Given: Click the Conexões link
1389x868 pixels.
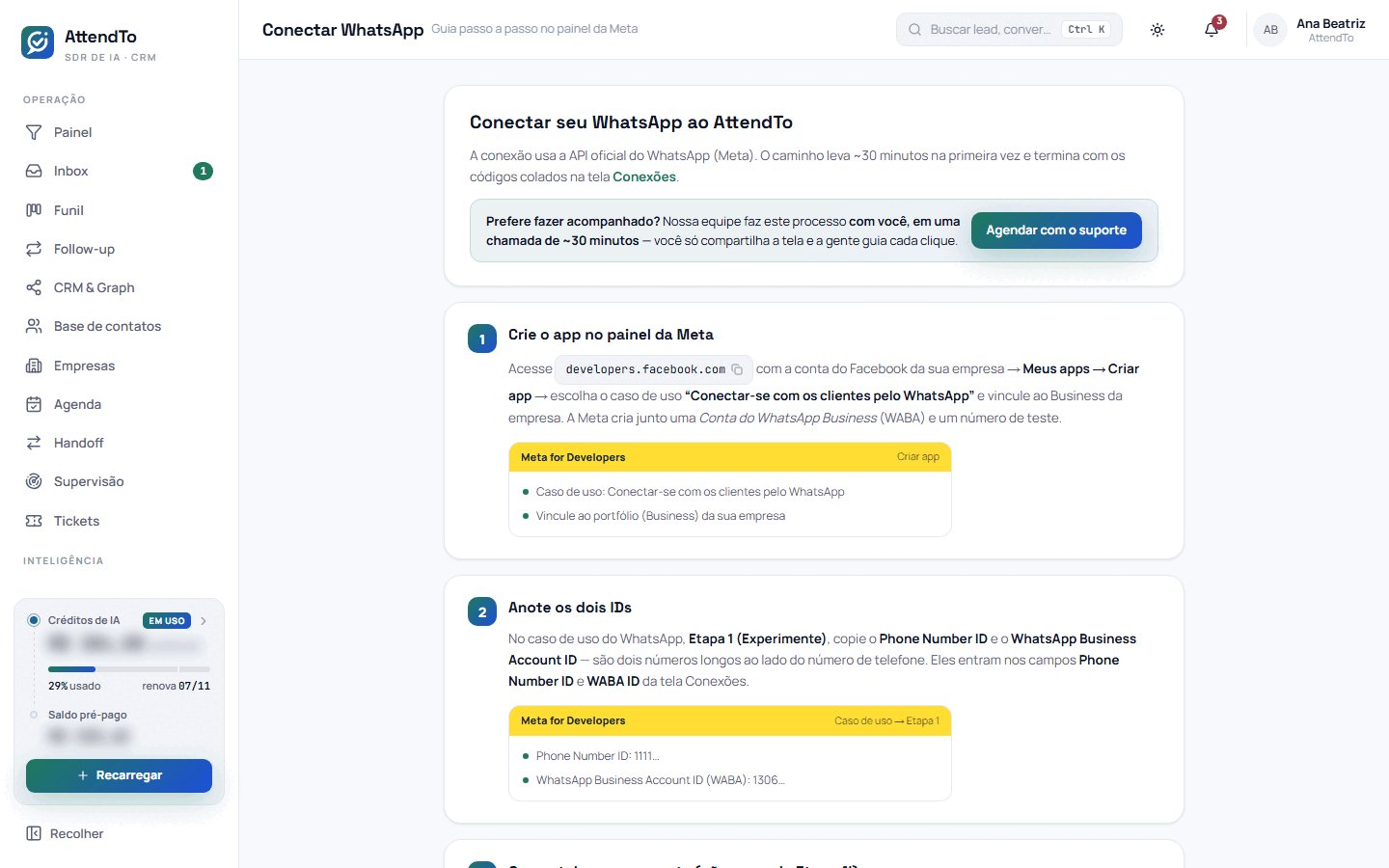Looking at the screenshot, I should tap(644, 176).
